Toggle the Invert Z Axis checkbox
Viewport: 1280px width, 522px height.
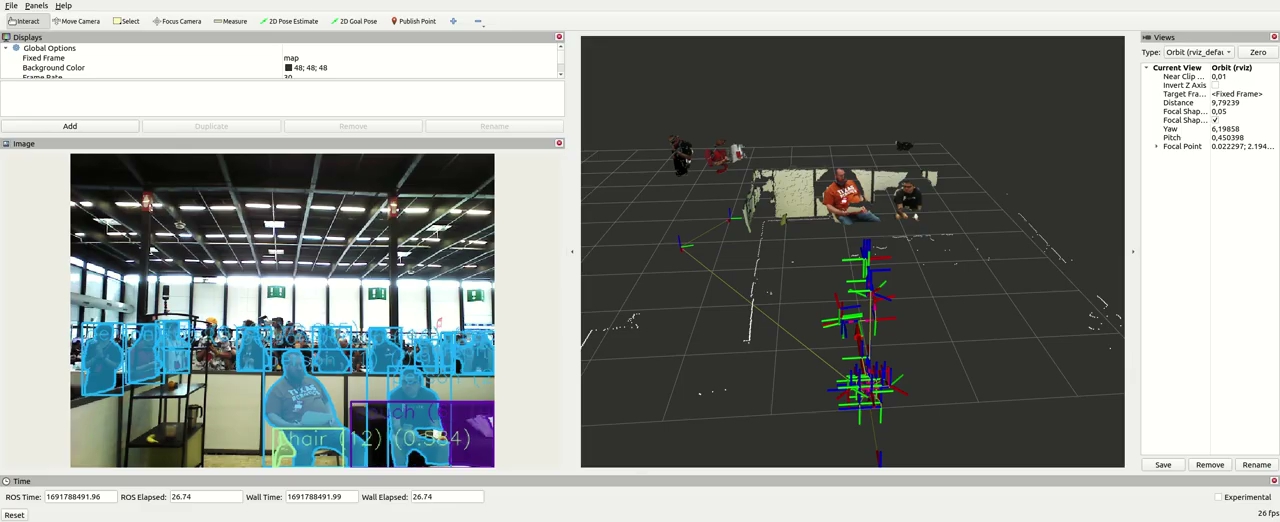click(1215, 85)
